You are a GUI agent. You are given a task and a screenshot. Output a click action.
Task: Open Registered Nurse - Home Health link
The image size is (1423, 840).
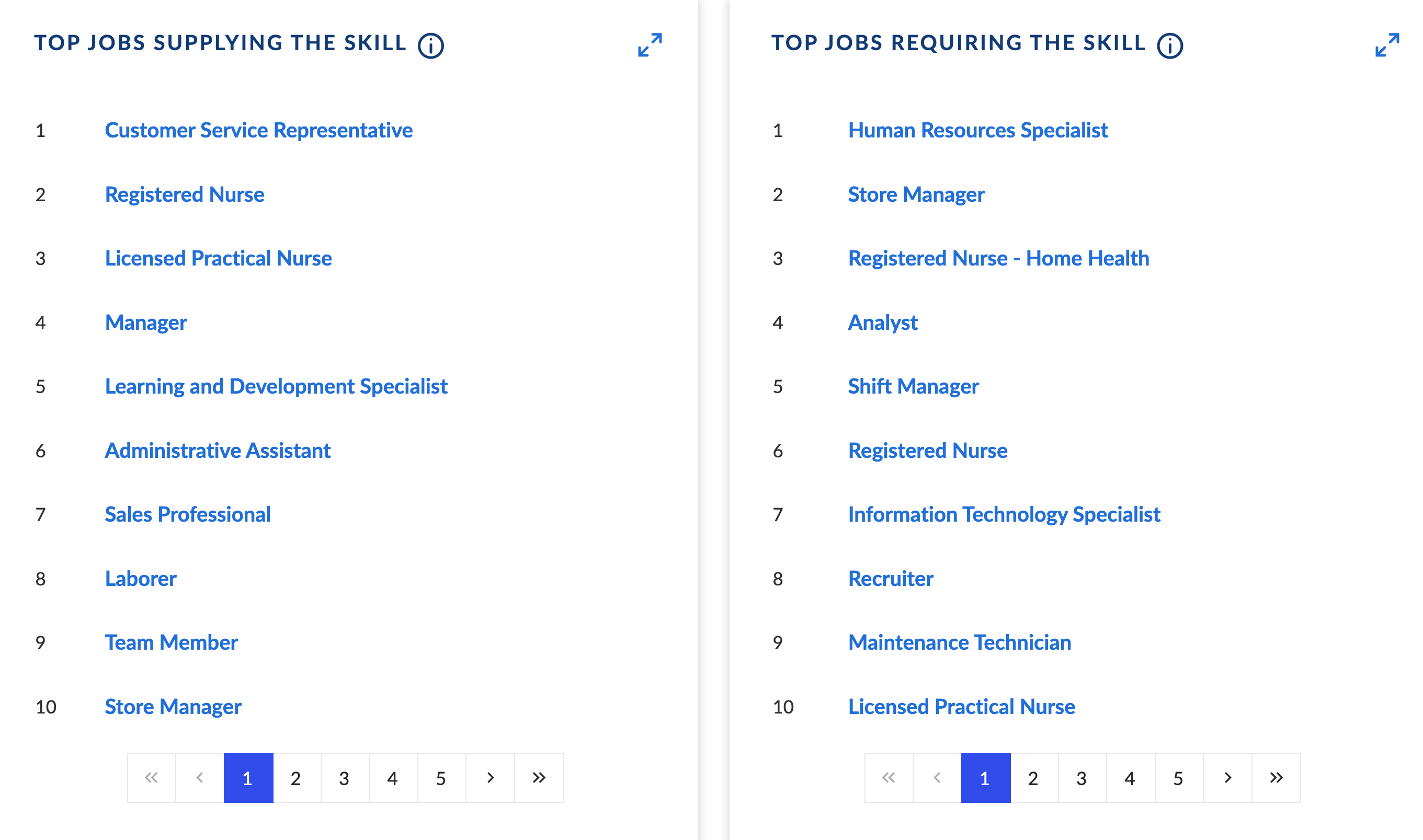[999, 258]
